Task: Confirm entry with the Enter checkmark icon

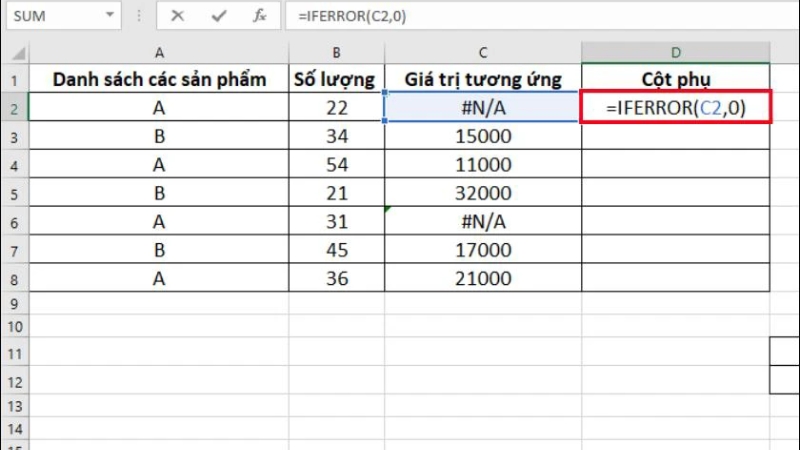Action: (x=218, y=16)
